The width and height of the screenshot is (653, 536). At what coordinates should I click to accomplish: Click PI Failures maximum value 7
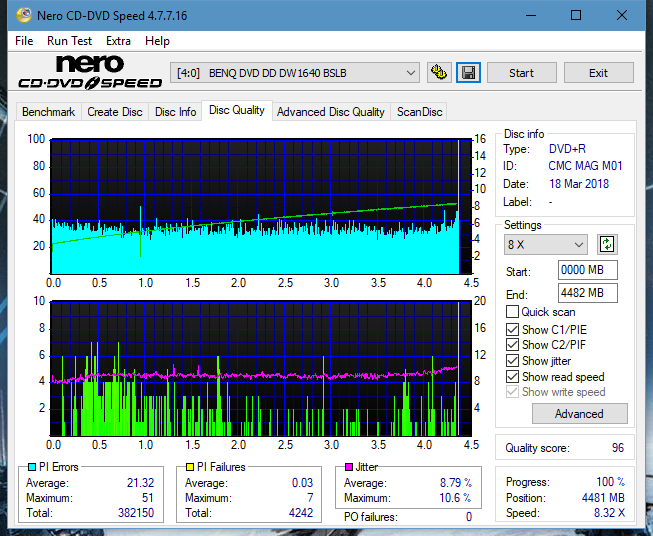click(310, 497)
